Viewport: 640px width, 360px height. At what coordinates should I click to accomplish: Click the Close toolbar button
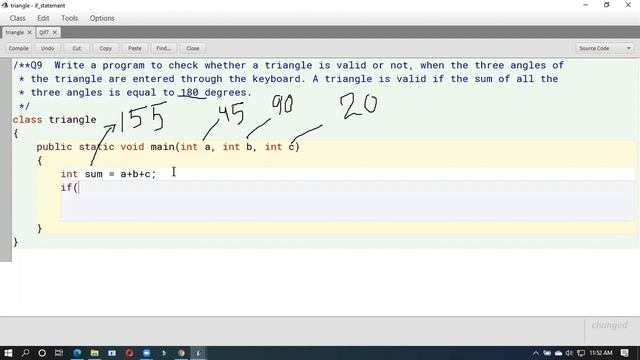tap(193, 48)
